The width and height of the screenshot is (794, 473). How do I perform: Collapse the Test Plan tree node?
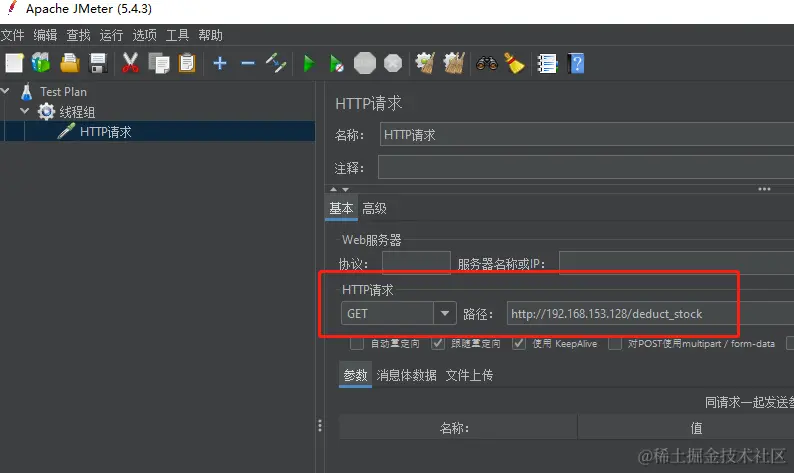point(6,91)
